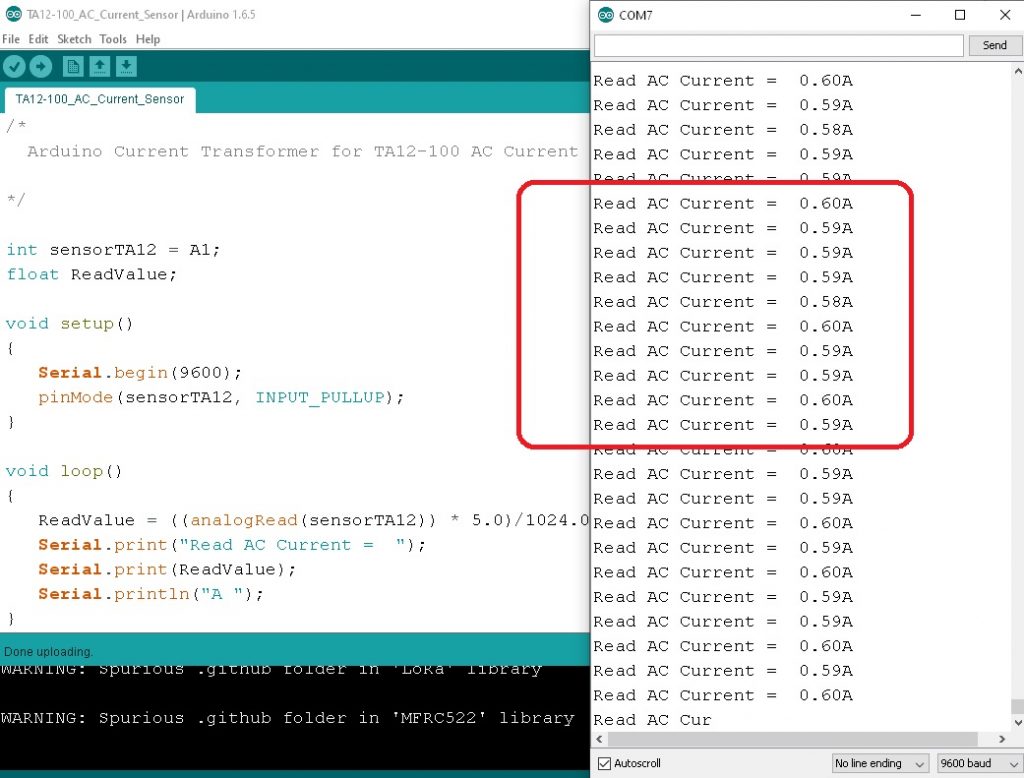The width and height of the screenshot is (1024, 778).
Task: Click the MFRC522 library warning in console
Action: 287,718
